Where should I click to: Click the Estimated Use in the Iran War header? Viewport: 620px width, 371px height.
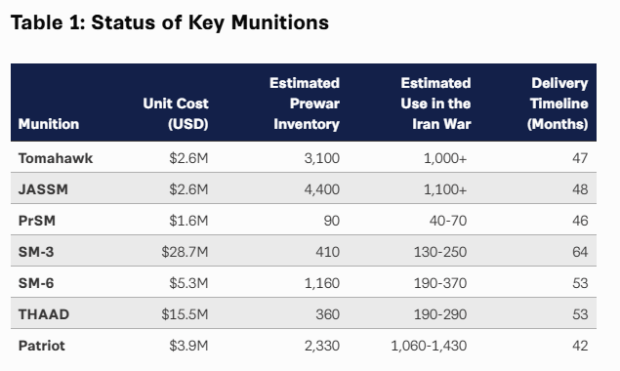pyautogui.click(x=436, y=104)
